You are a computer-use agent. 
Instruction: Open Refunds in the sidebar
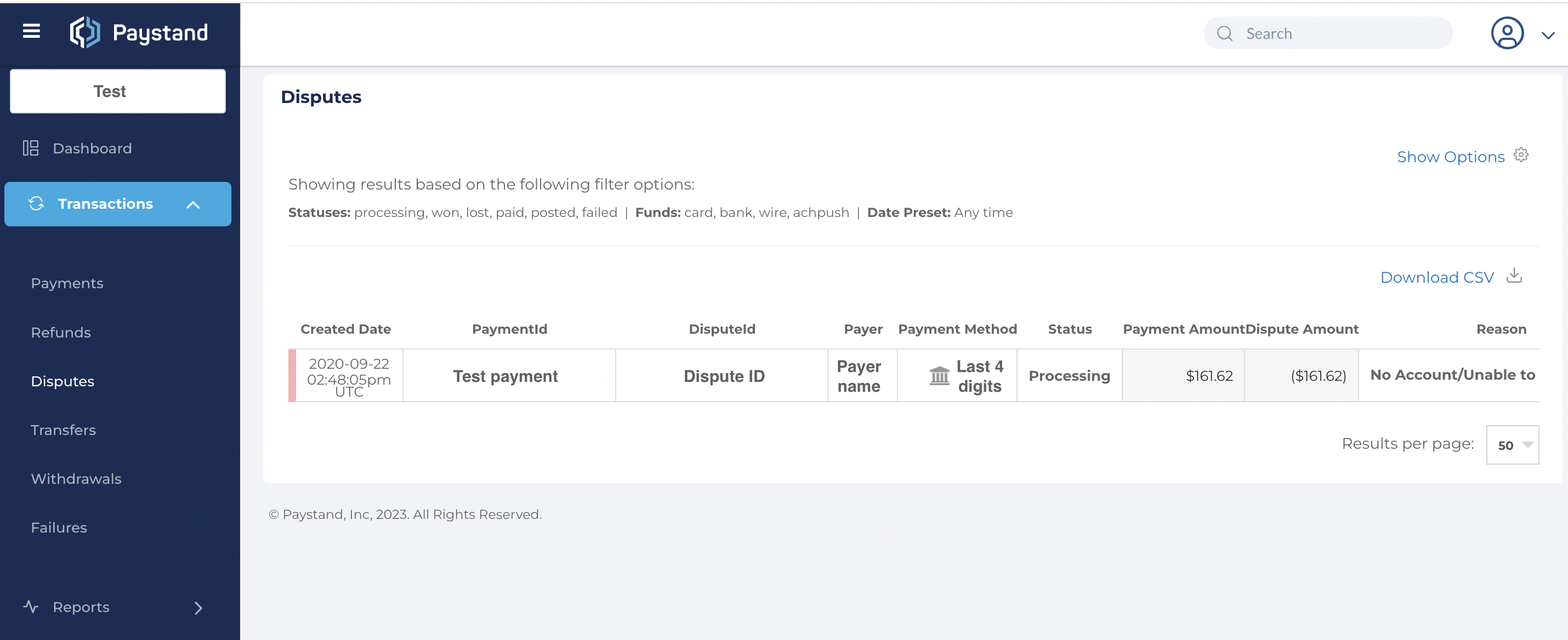click(61, 333)
